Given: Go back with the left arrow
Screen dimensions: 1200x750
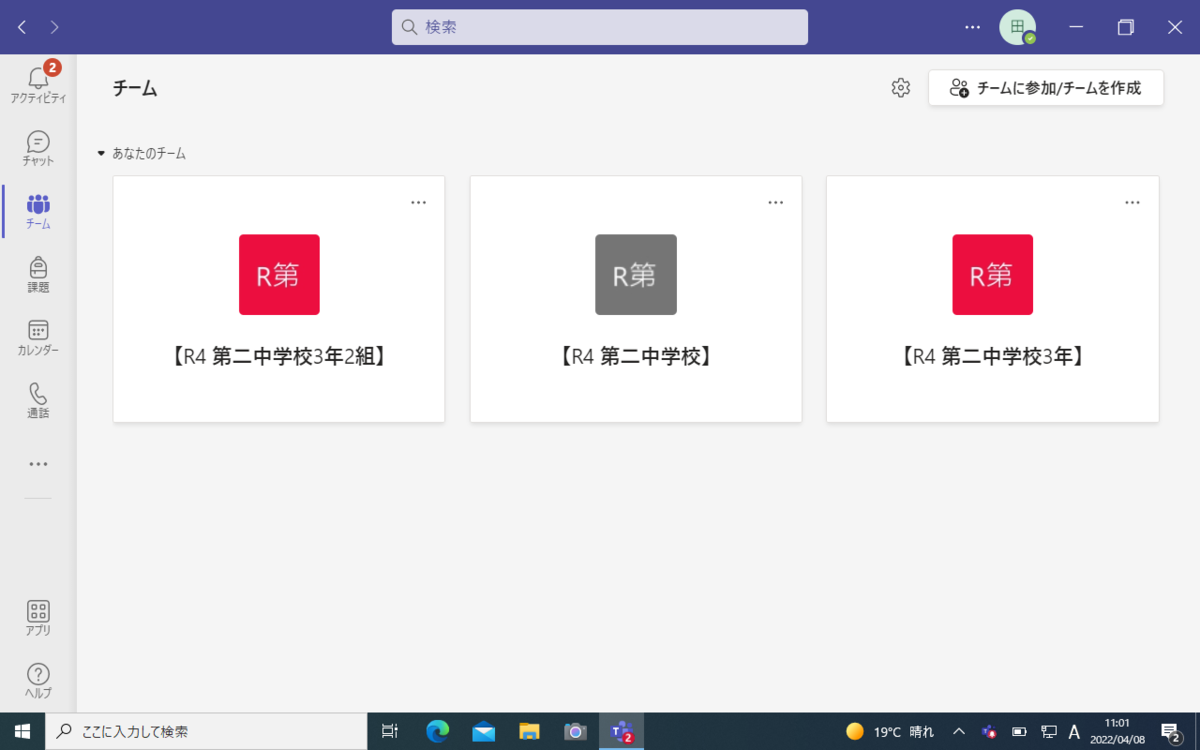Looking at the screenshot, I should (x=22, y=27).
